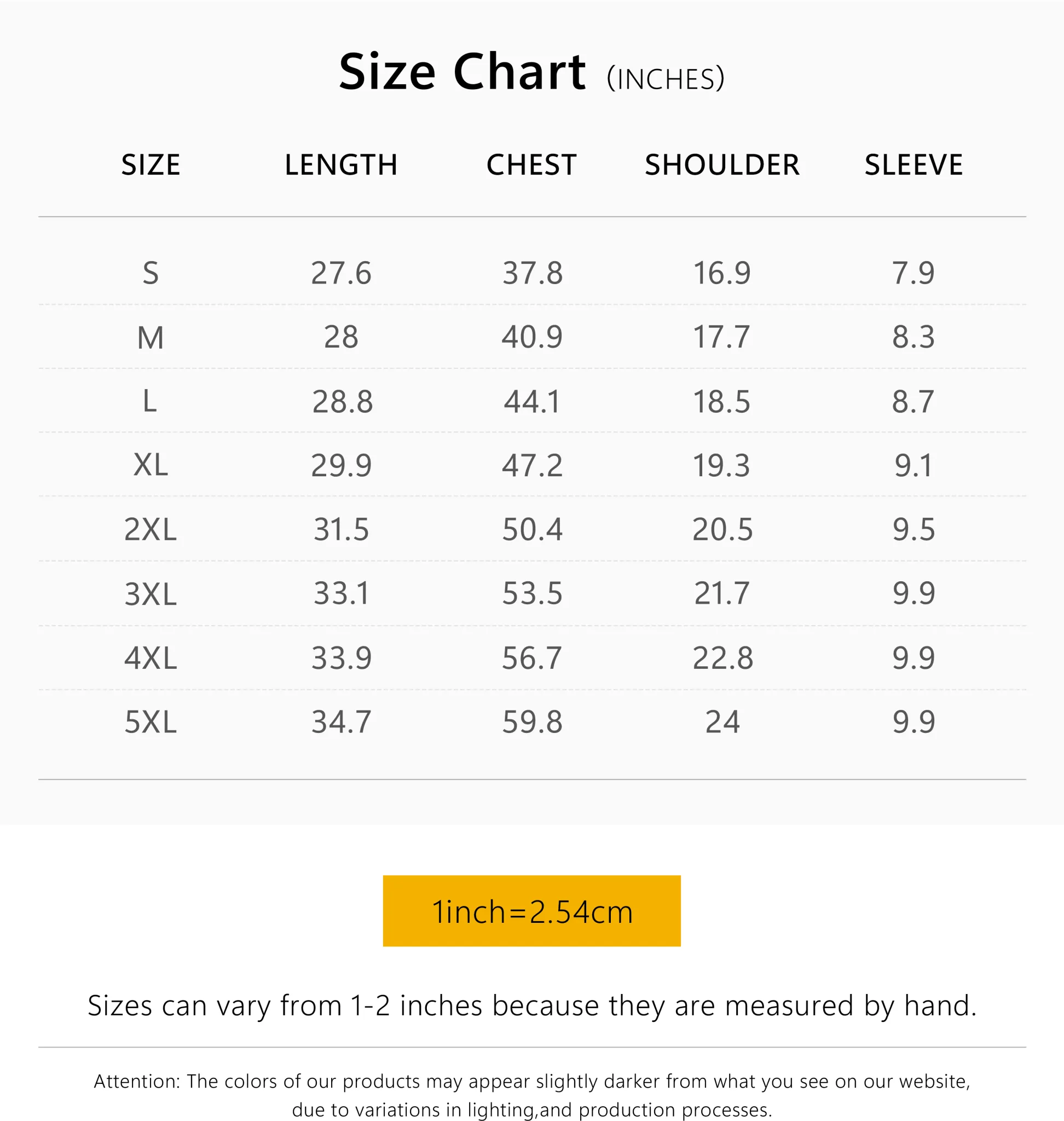Image resolution: width=1064 pixels, height=1121 pixels.
Task: Click the Size Chart title
Action: coord(462,72)
